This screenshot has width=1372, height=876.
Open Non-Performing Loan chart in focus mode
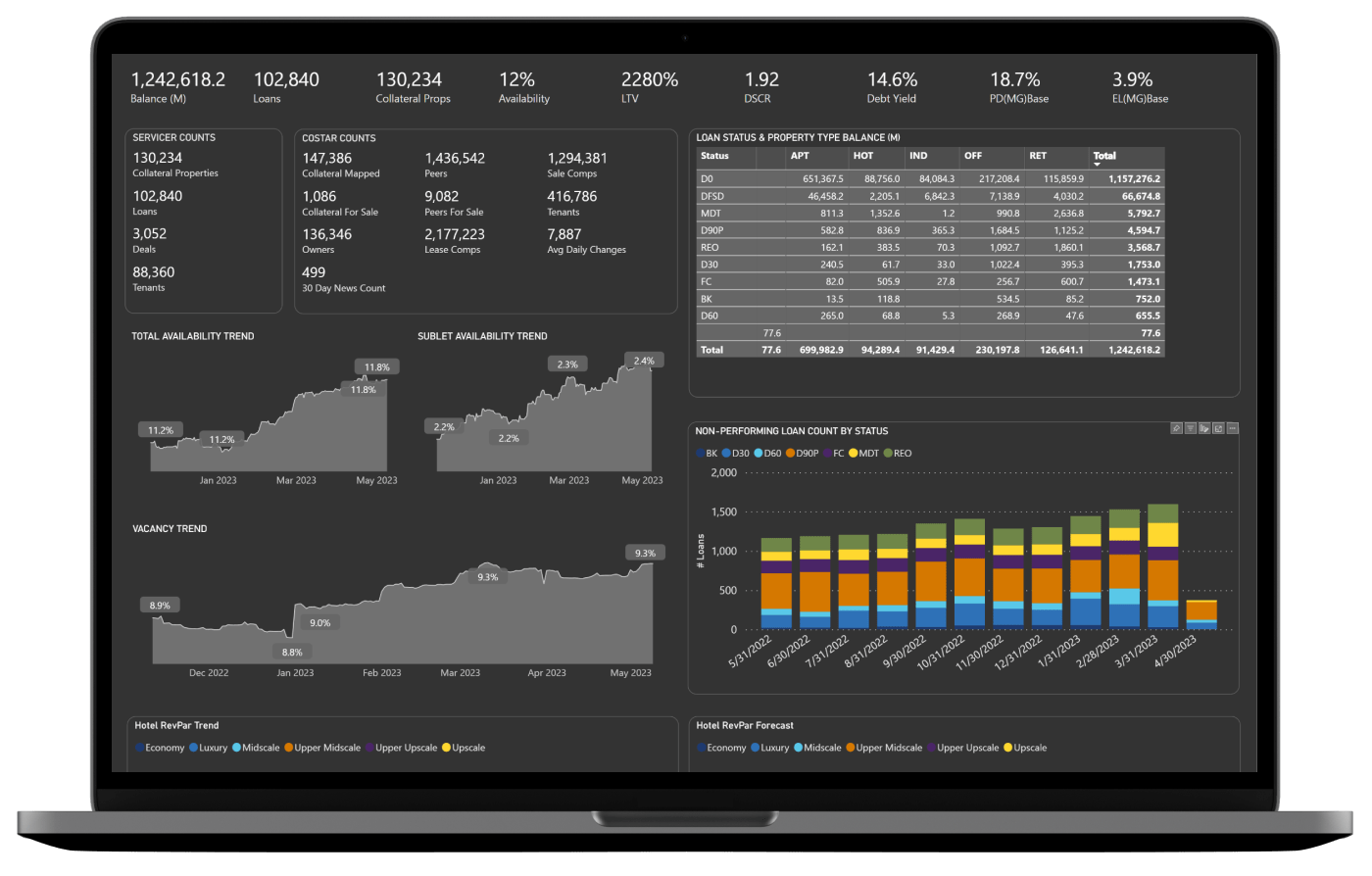1218,428
